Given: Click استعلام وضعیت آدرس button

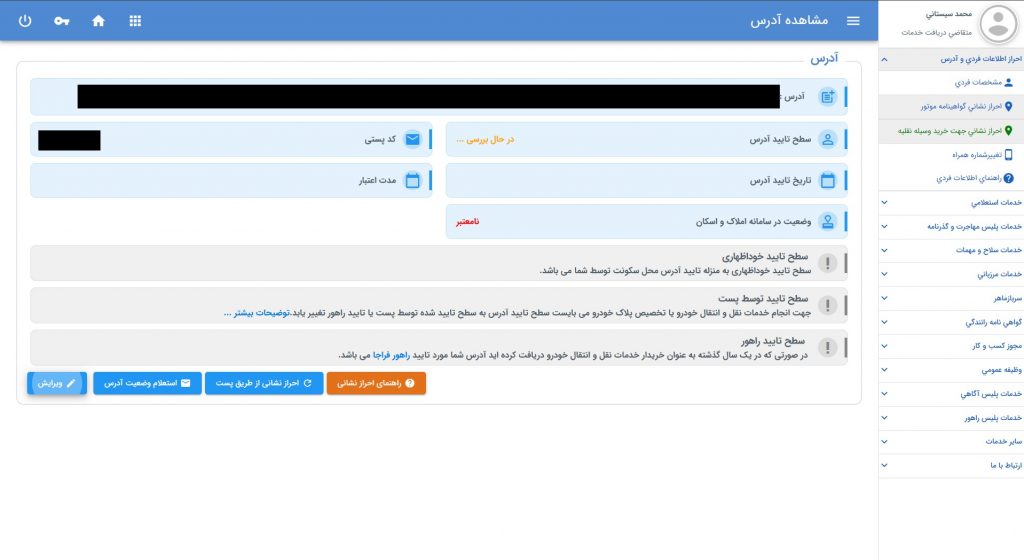Looking at the screenshot, I should point(148,383).
